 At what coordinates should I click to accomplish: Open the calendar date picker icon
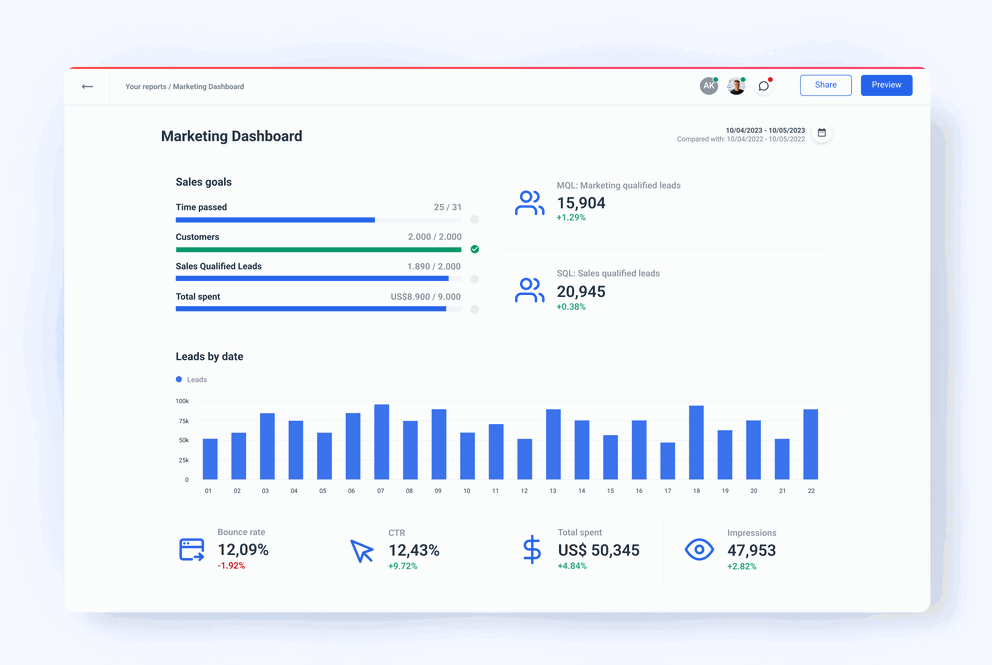821,132
